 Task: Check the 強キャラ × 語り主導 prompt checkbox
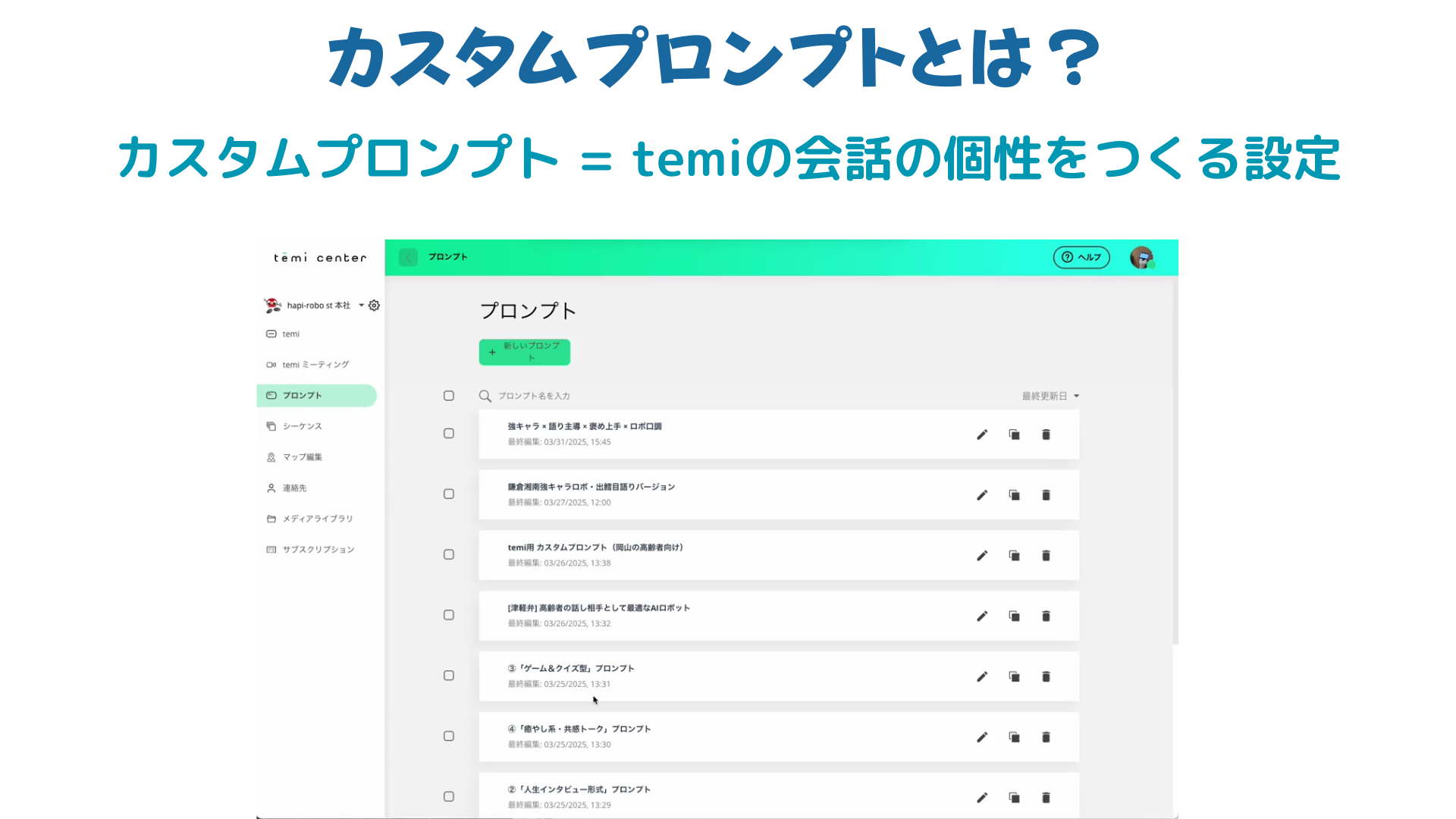(449, 434)
